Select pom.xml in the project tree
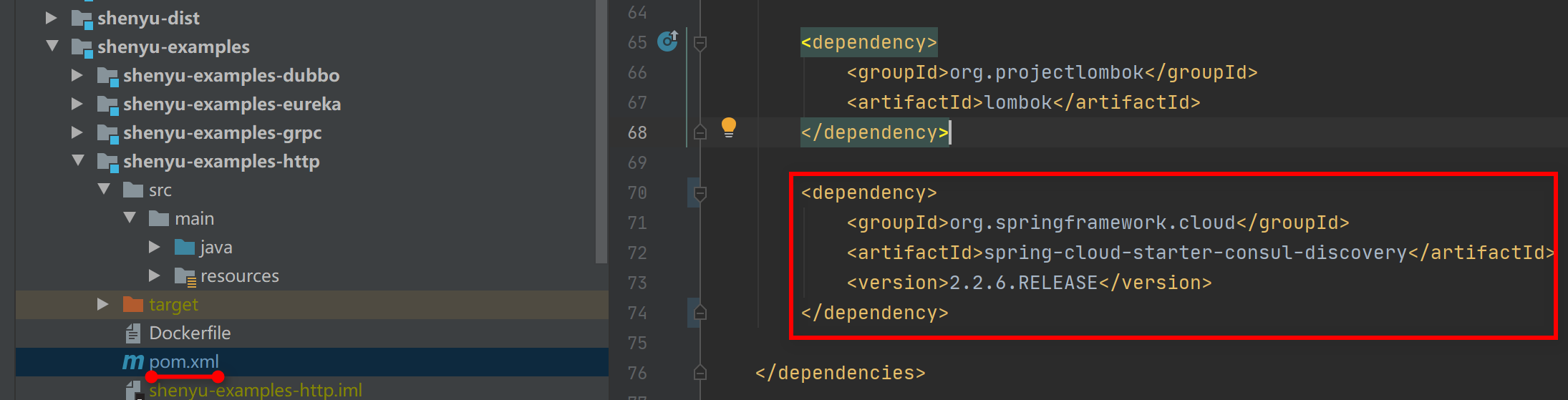Viewport: 1568px width, 400px height. click(184, 362)
